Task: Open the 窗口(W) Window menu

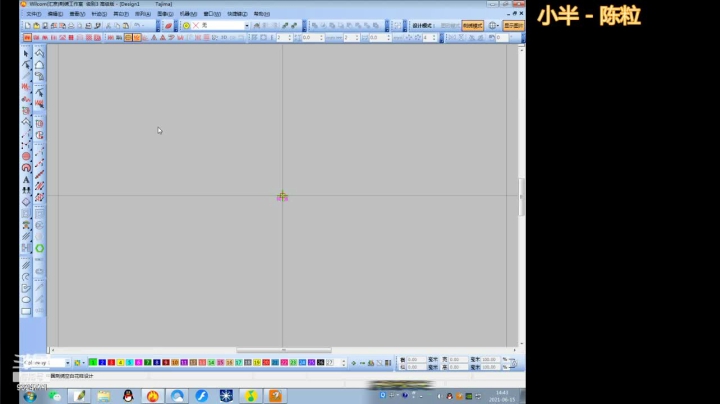Action: 212,14
